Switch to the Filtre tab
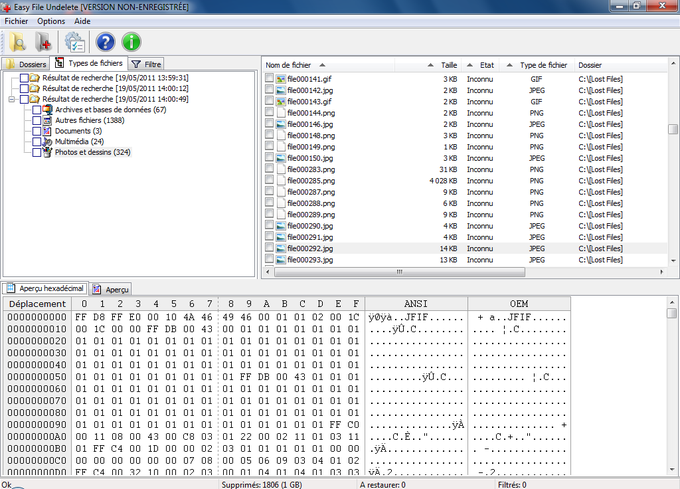 pos(147,64)
